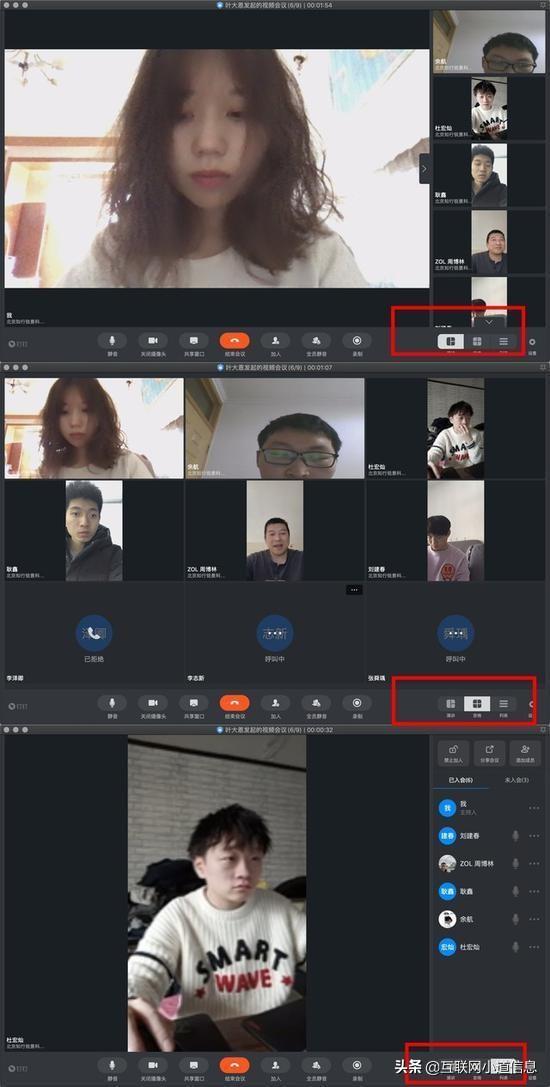
Task: Click Add participant in the 00:01:54 window
Action: 275,341
